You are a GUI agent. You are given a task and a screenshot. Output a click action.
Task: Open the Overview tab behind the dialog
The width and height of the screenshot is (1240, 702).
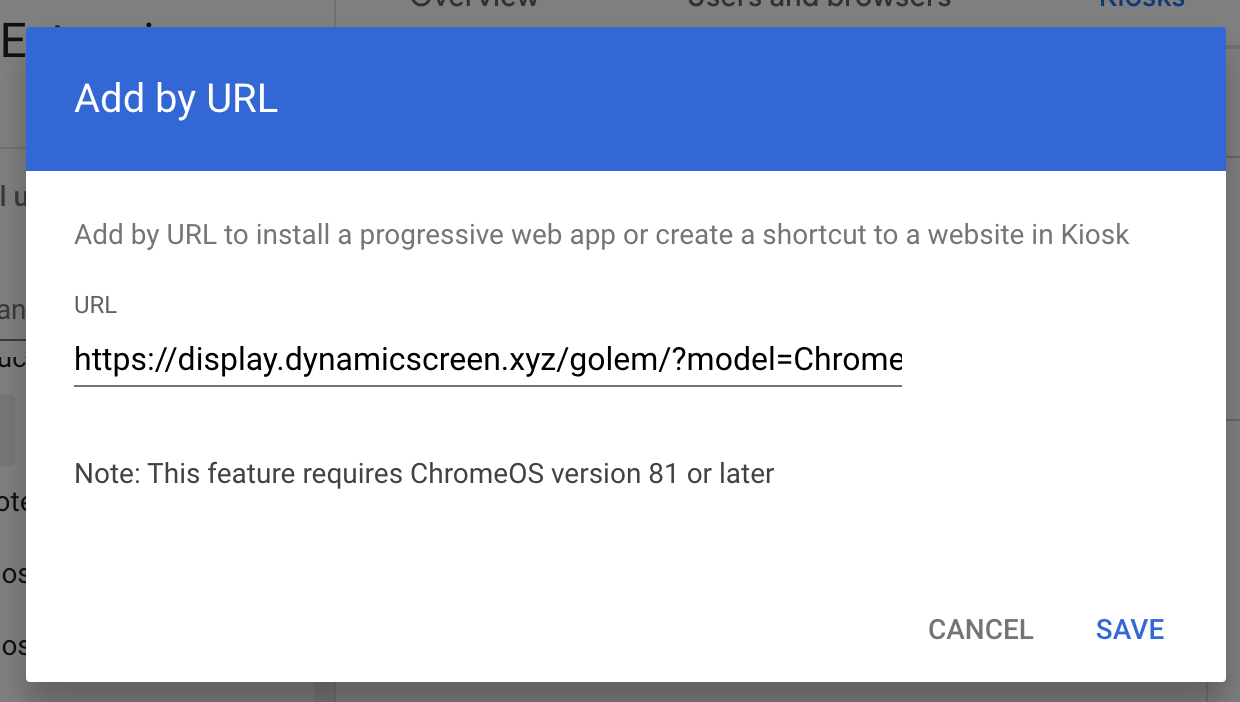(x=474, y=6)
